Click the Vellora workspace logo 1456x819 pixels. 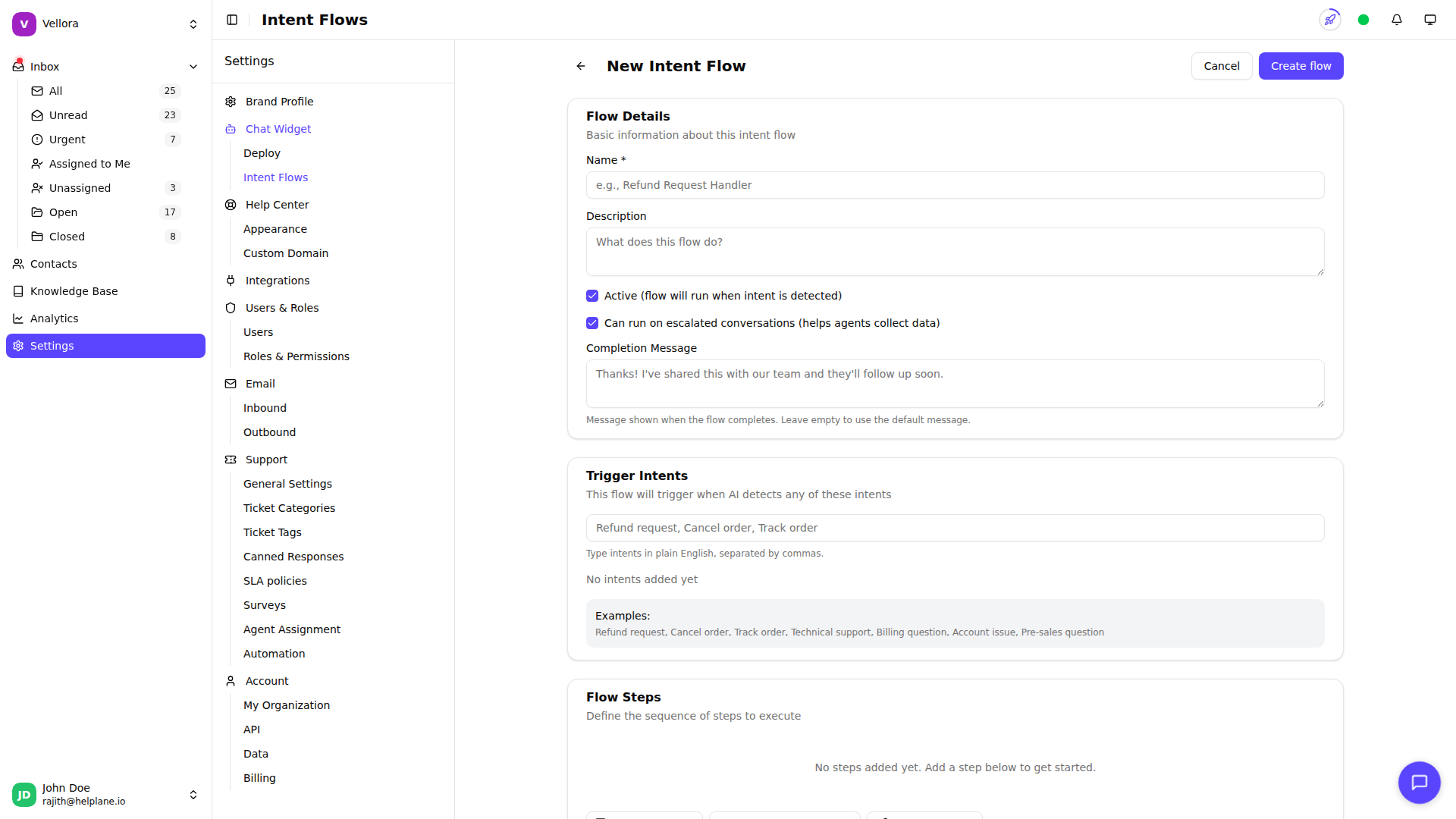tap(24, 24)
